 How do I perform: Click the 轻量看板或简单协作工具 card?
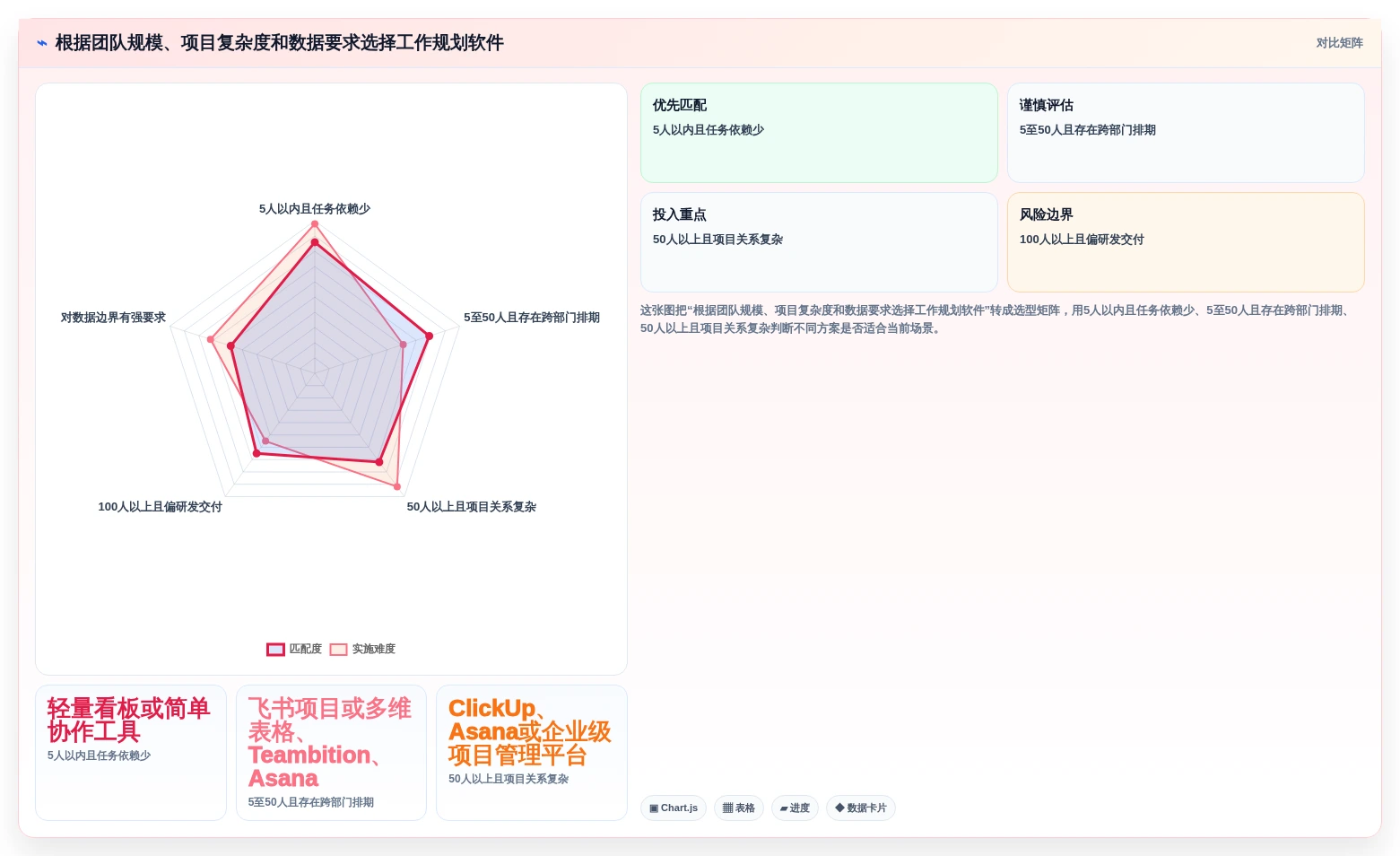click(131, 753)
